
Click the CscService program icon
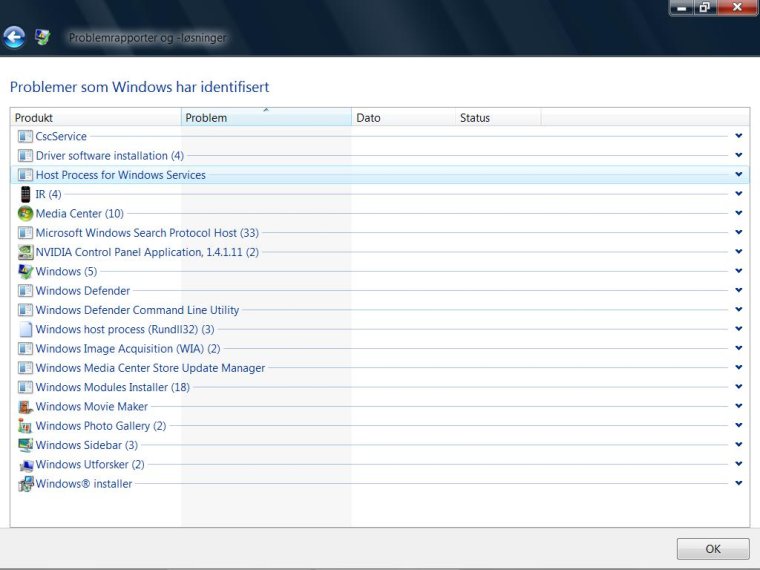coord(25,136)
